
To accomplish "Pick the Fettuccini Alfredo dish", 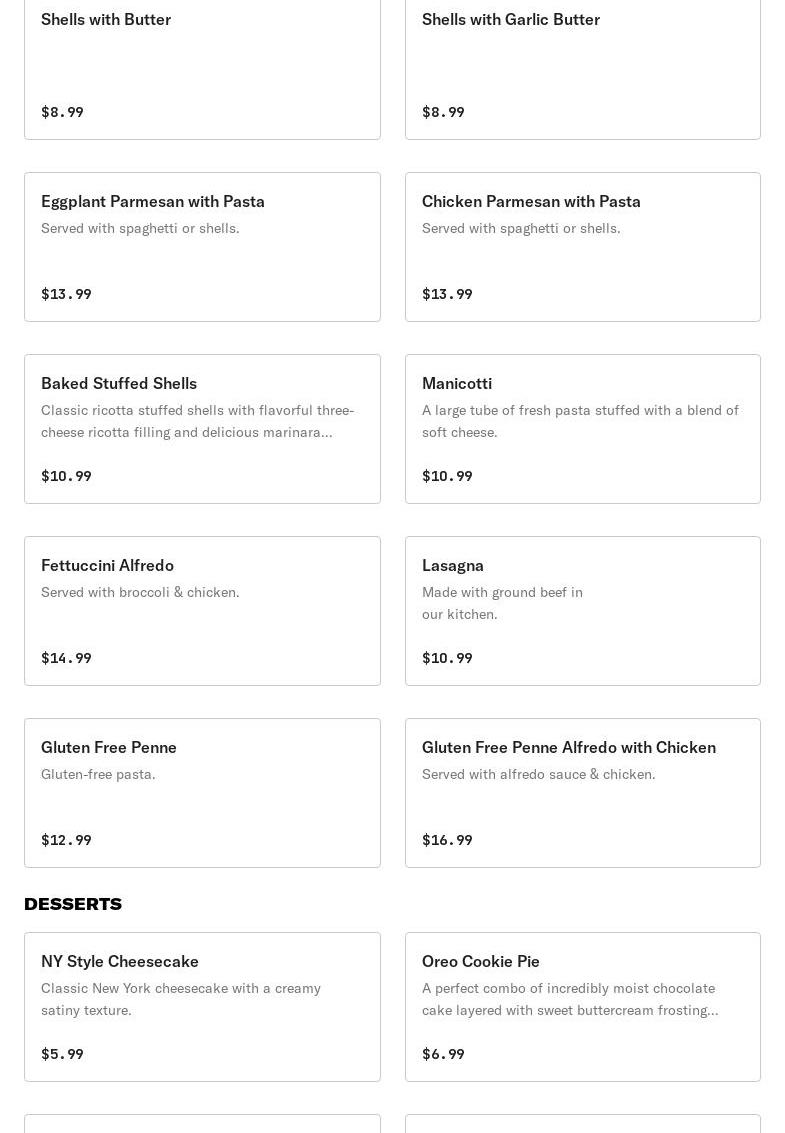I will pos(202,611).
